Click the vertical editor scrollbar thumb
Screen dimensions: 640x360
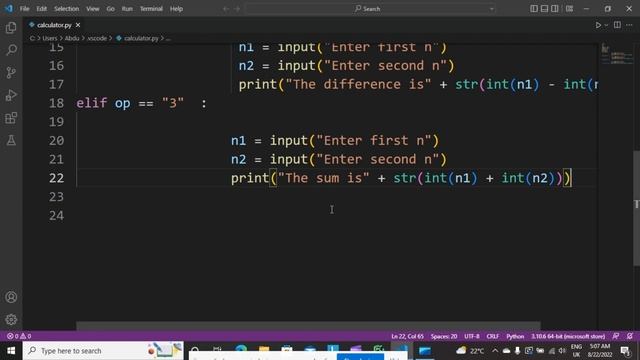click(x=636, y=208)
